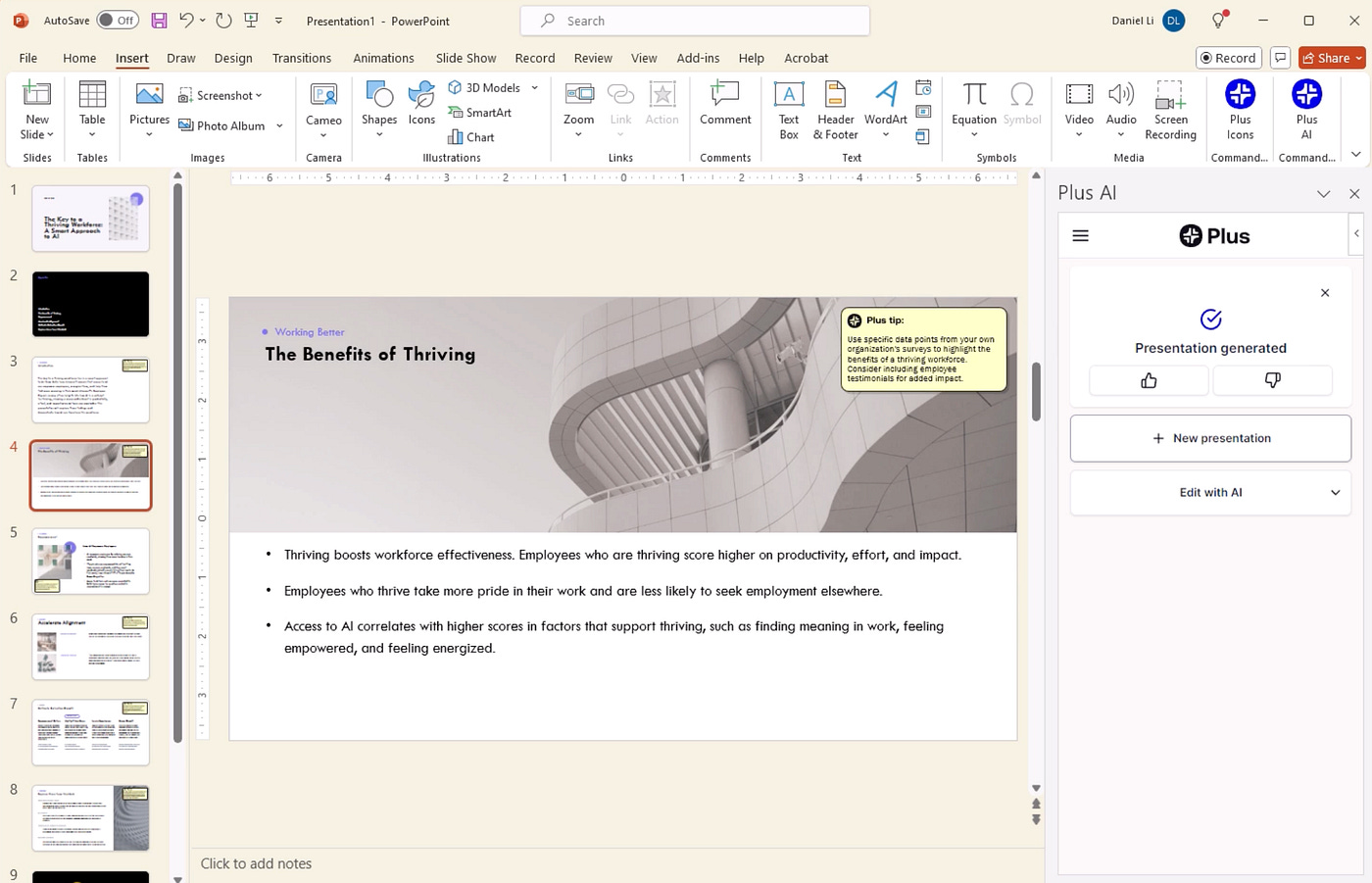Insert WordArt text
The image size is (1372, 883).
click(x=885, y=108)
